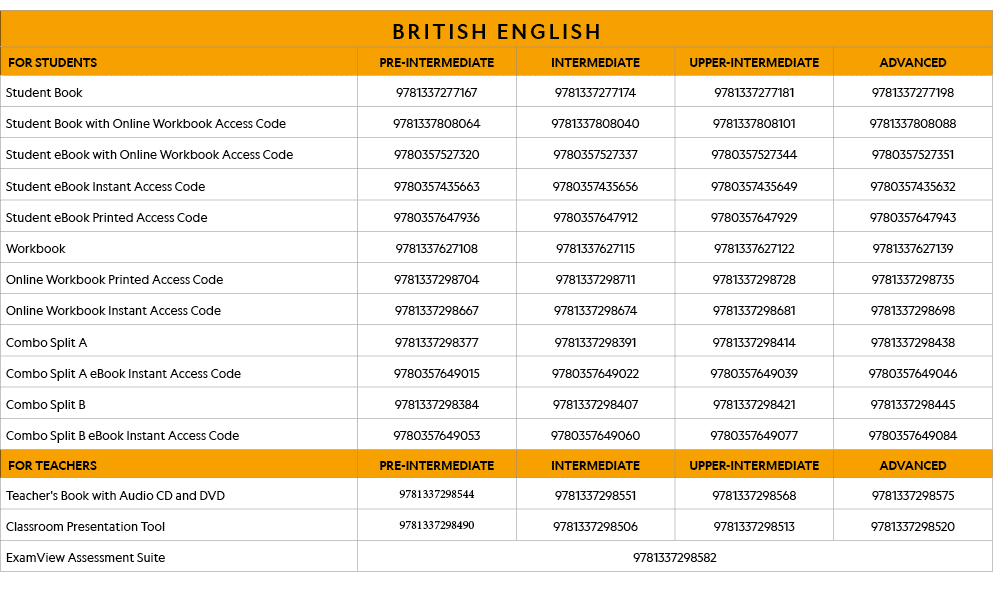Click the BRITISH ENGLISH table title
This screenshot has height=592, width=993.
(496, 32)
